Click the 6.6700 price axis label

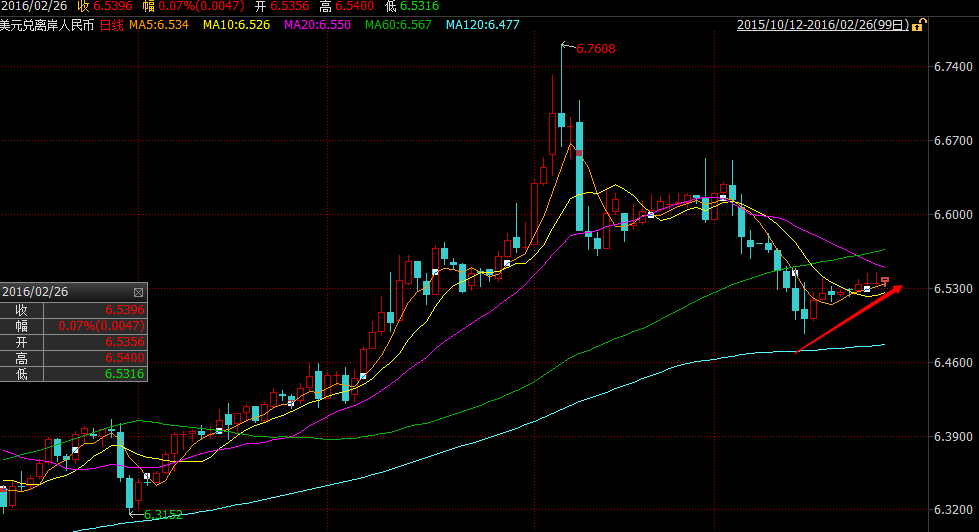coord(953,140)
